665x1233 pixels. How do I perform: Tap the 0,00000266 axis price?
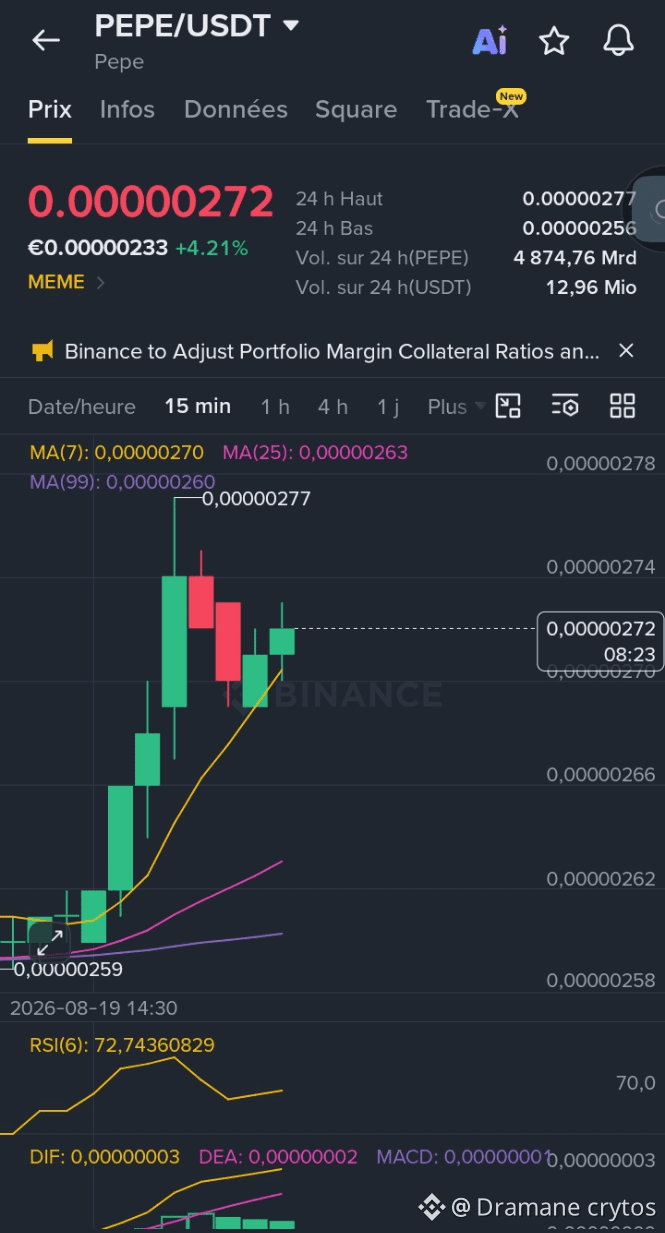(601, 774)
